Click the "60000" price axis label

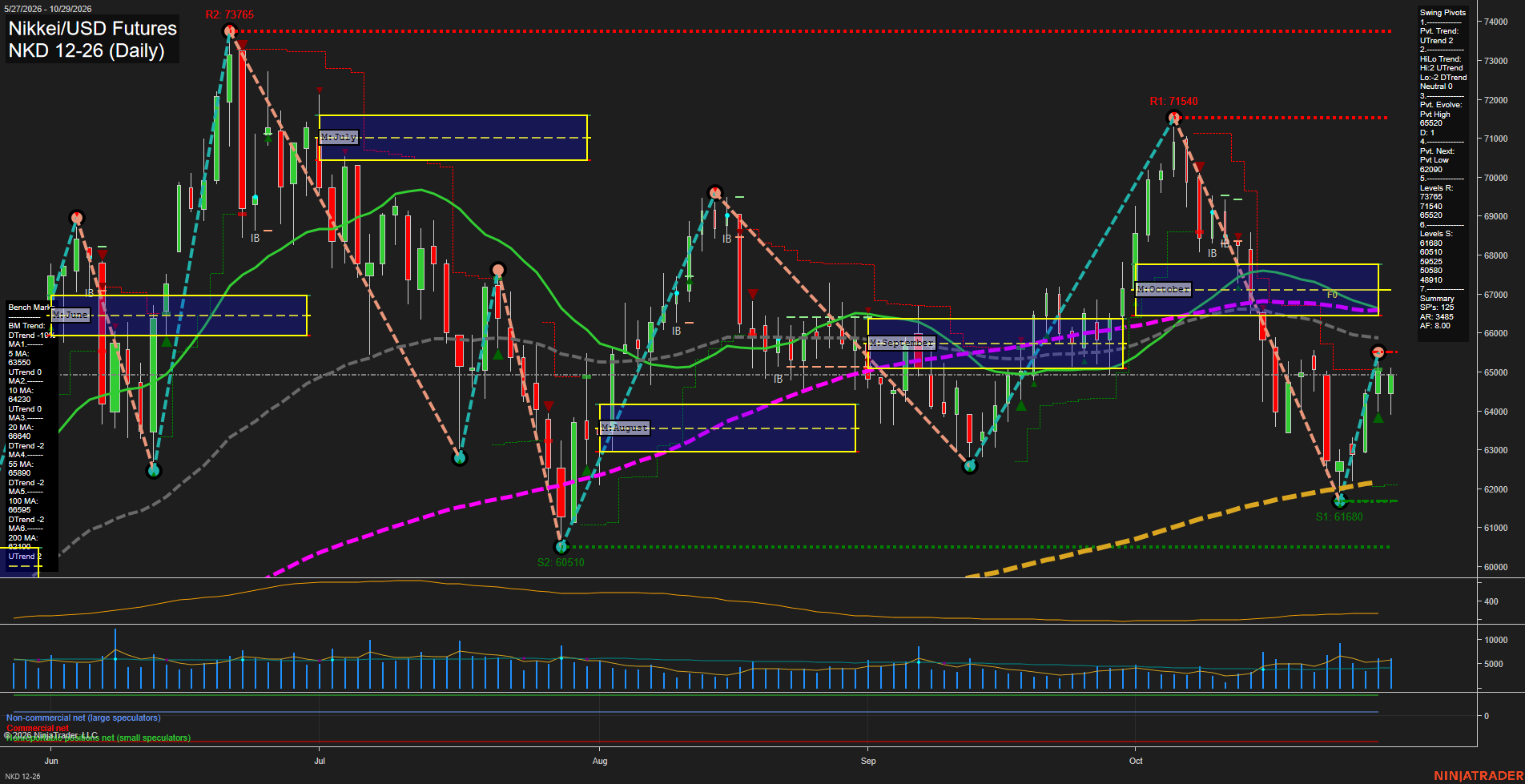click(x=1496, y=568)
